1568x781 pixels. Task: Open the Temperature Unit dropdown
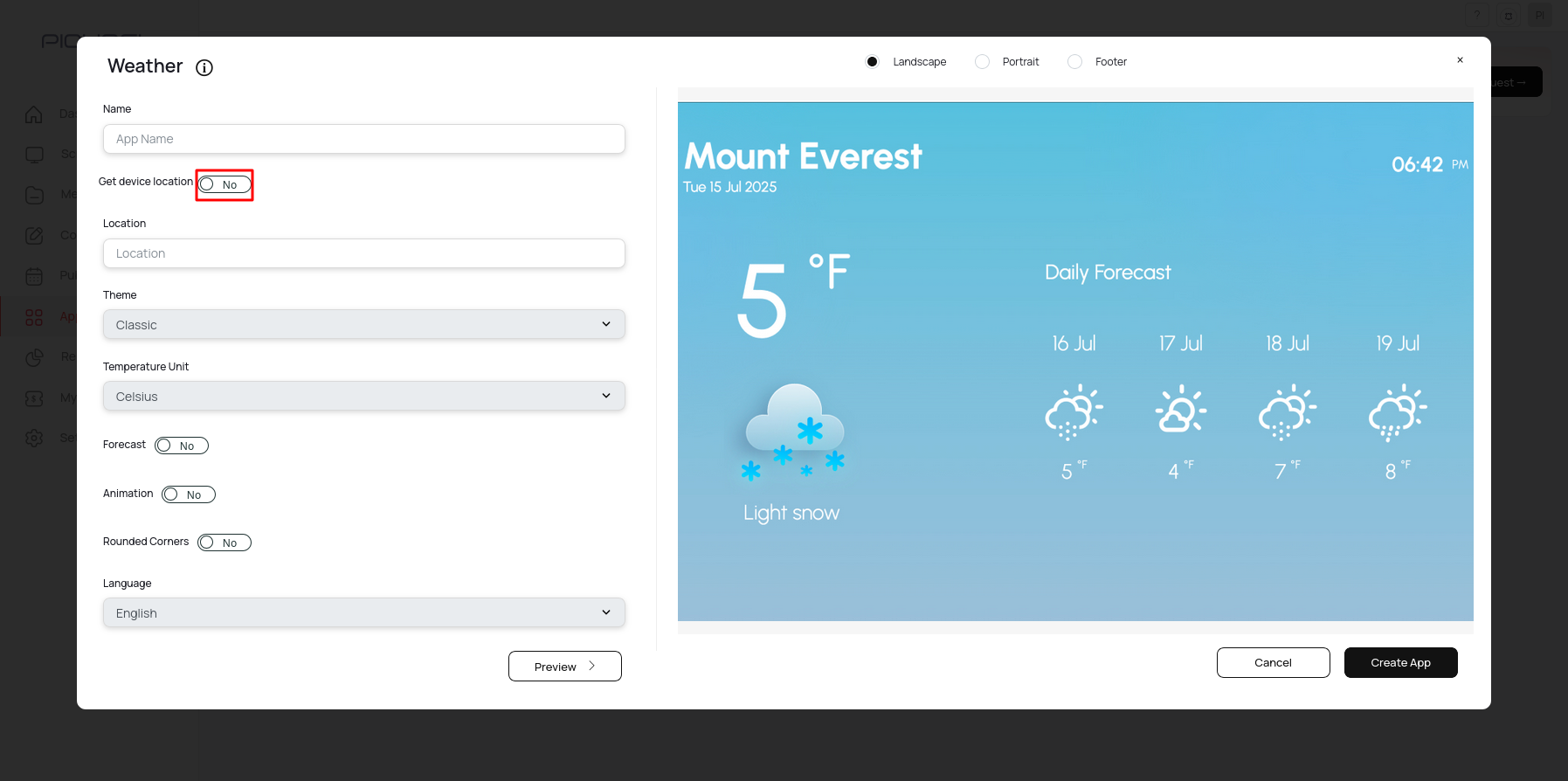point(363,396)
